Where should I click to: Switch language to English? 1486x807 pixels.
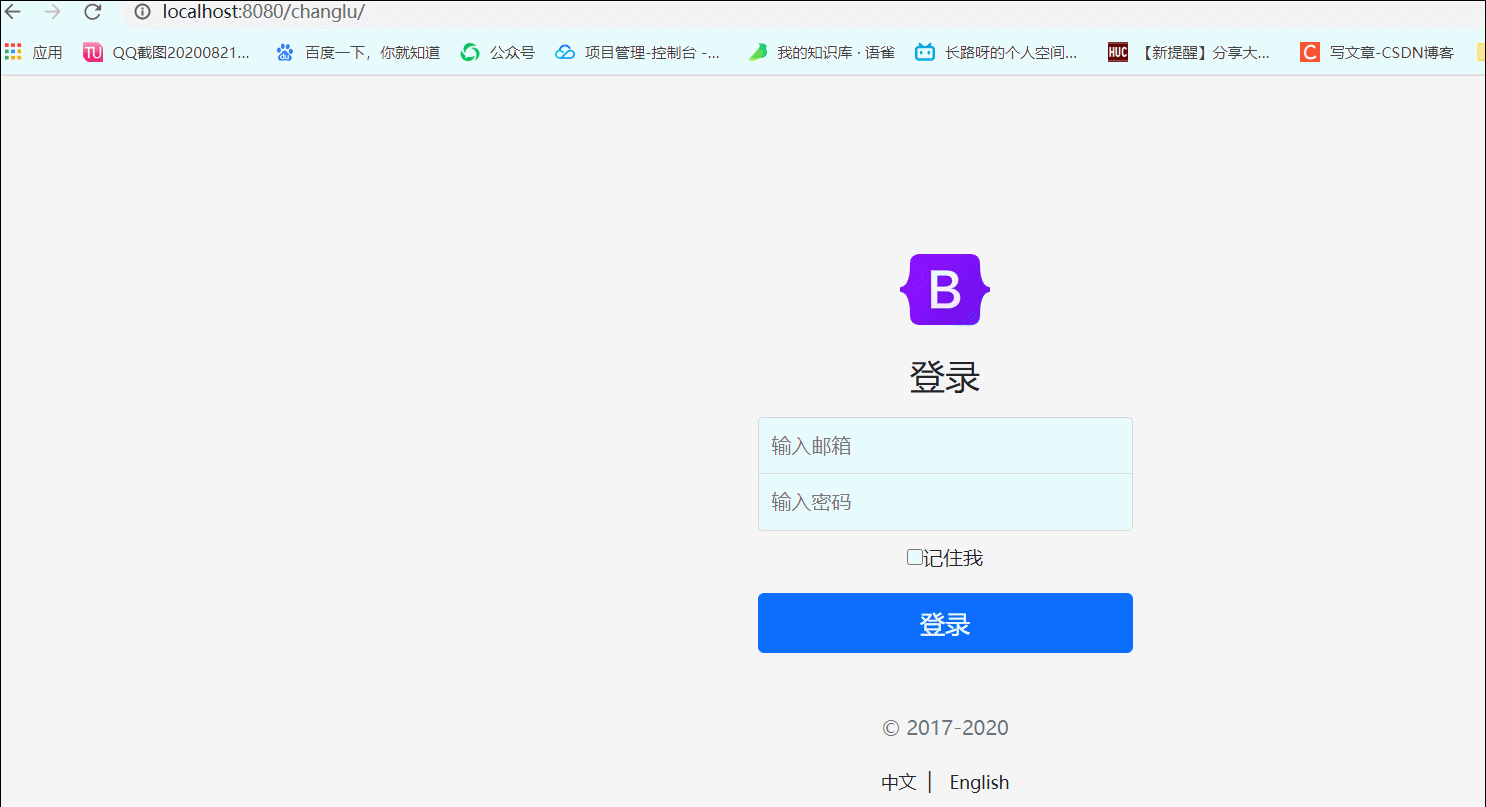coord(979,782)
